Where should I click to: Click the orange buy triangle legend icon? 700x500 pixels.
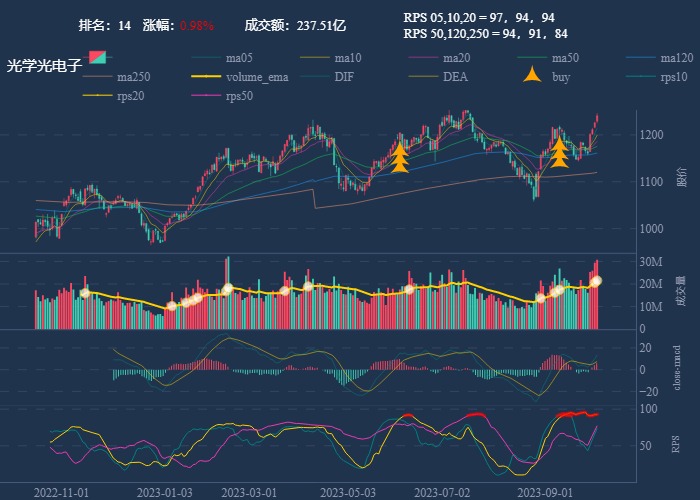click(532, 77)
